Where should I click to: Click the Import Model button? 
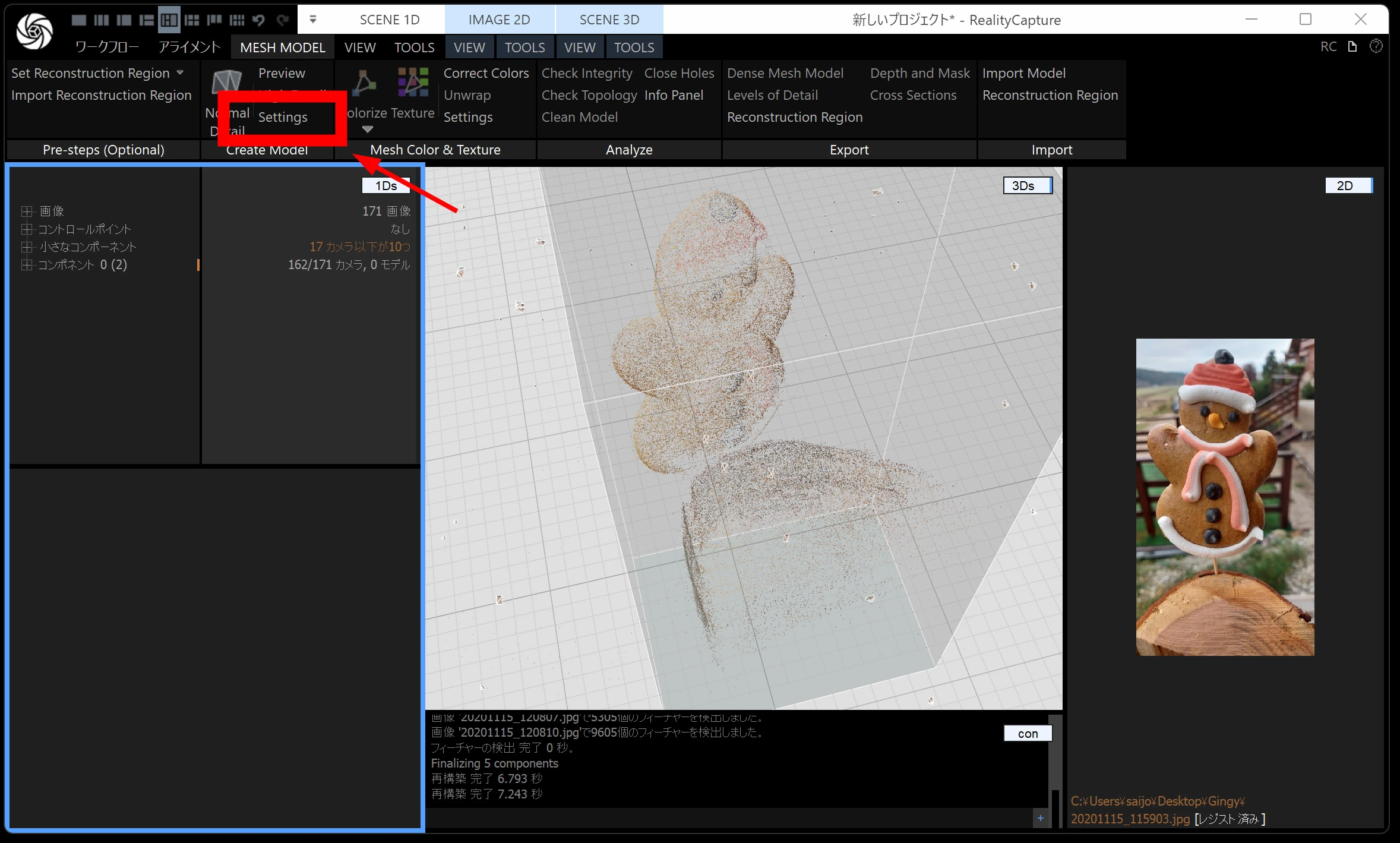(1023, 73)
